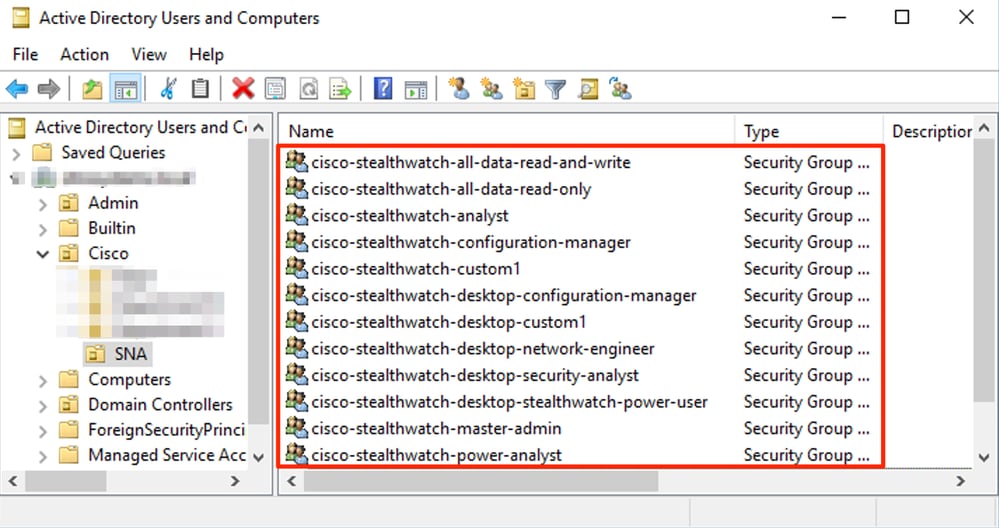Click list pane scroll left arrow
This screenshot has width=999, height=528.
pyautogui.click(x=292, y=482)
